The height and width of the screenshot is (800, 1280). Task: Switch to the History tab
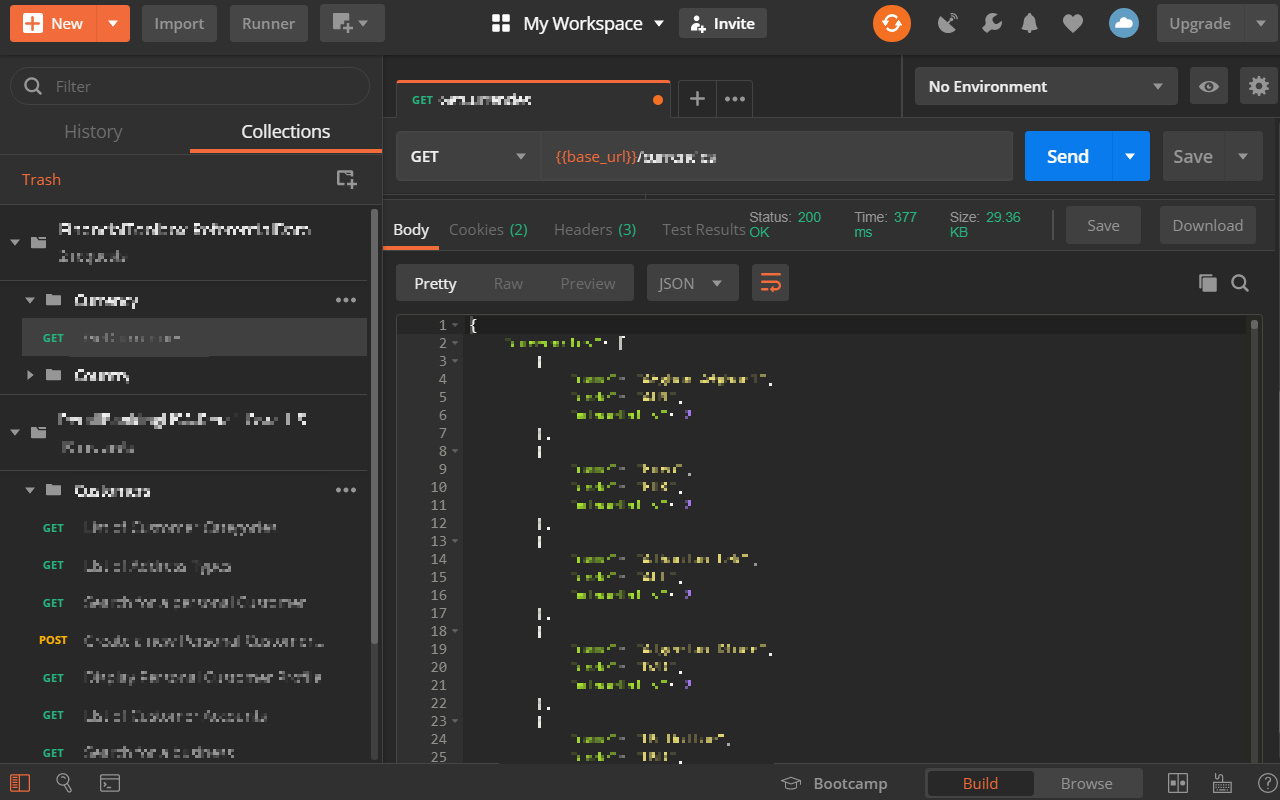(93, 131)
